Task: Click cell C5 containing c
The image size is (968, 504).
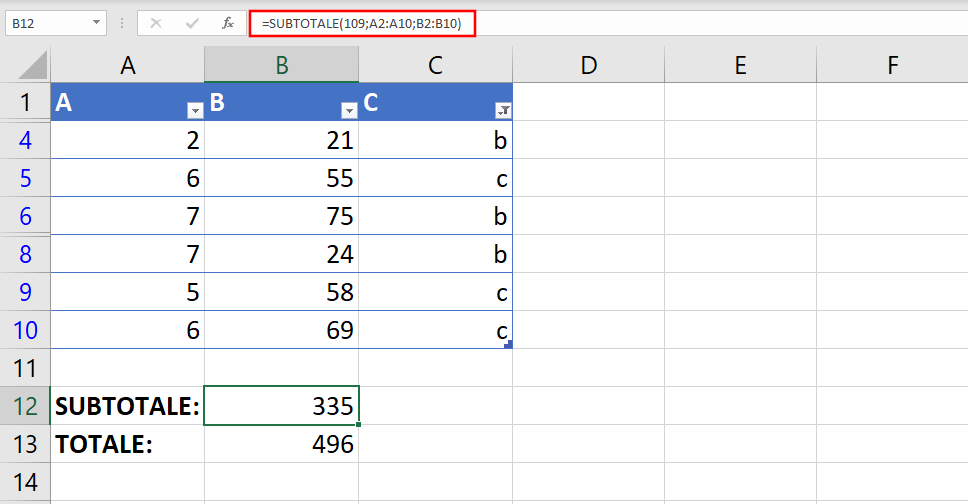Action: pos(435,178)
